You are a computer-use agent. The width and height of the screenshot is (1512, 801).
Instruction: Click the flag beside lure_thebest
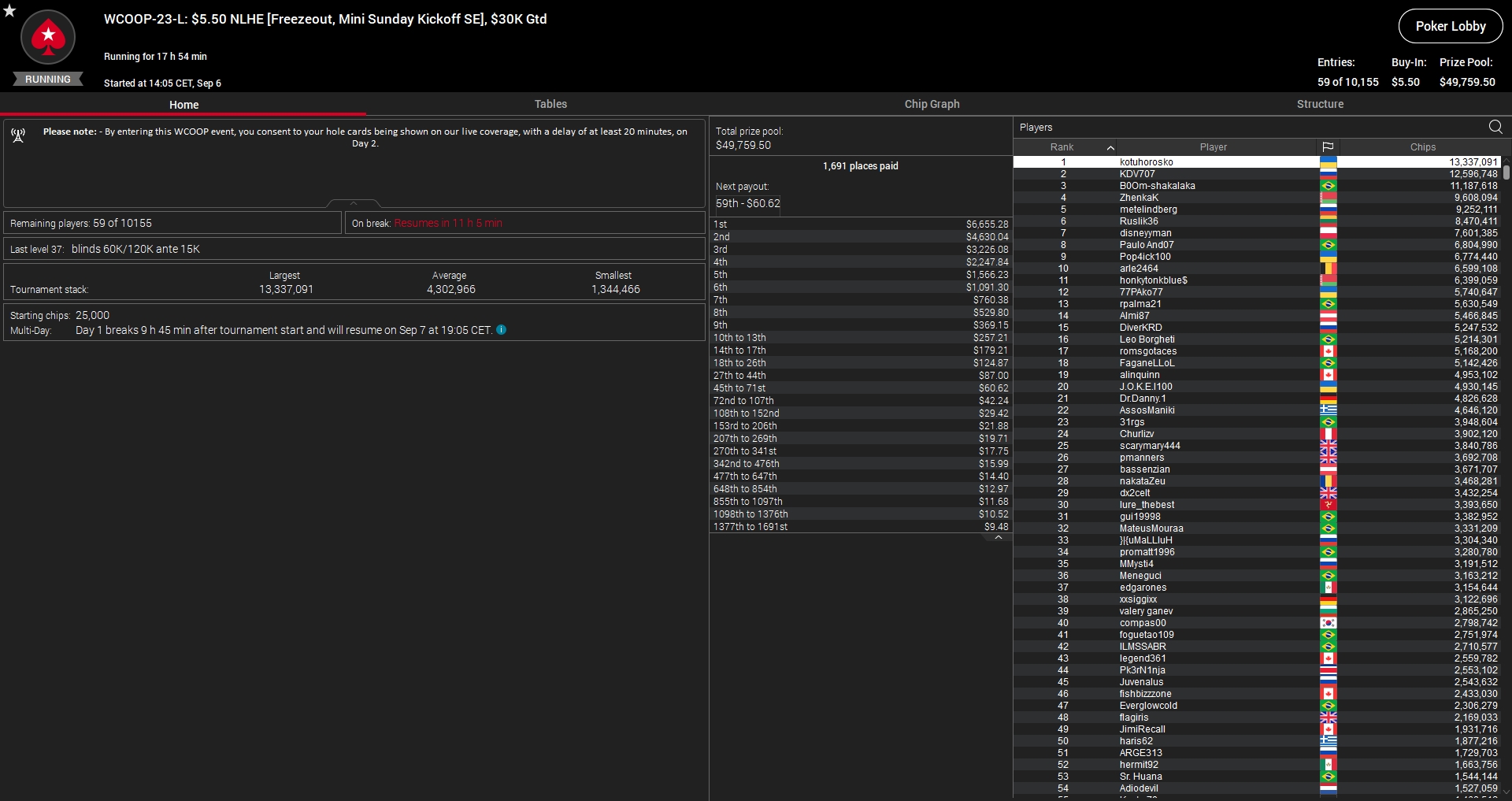point(1329,505)
